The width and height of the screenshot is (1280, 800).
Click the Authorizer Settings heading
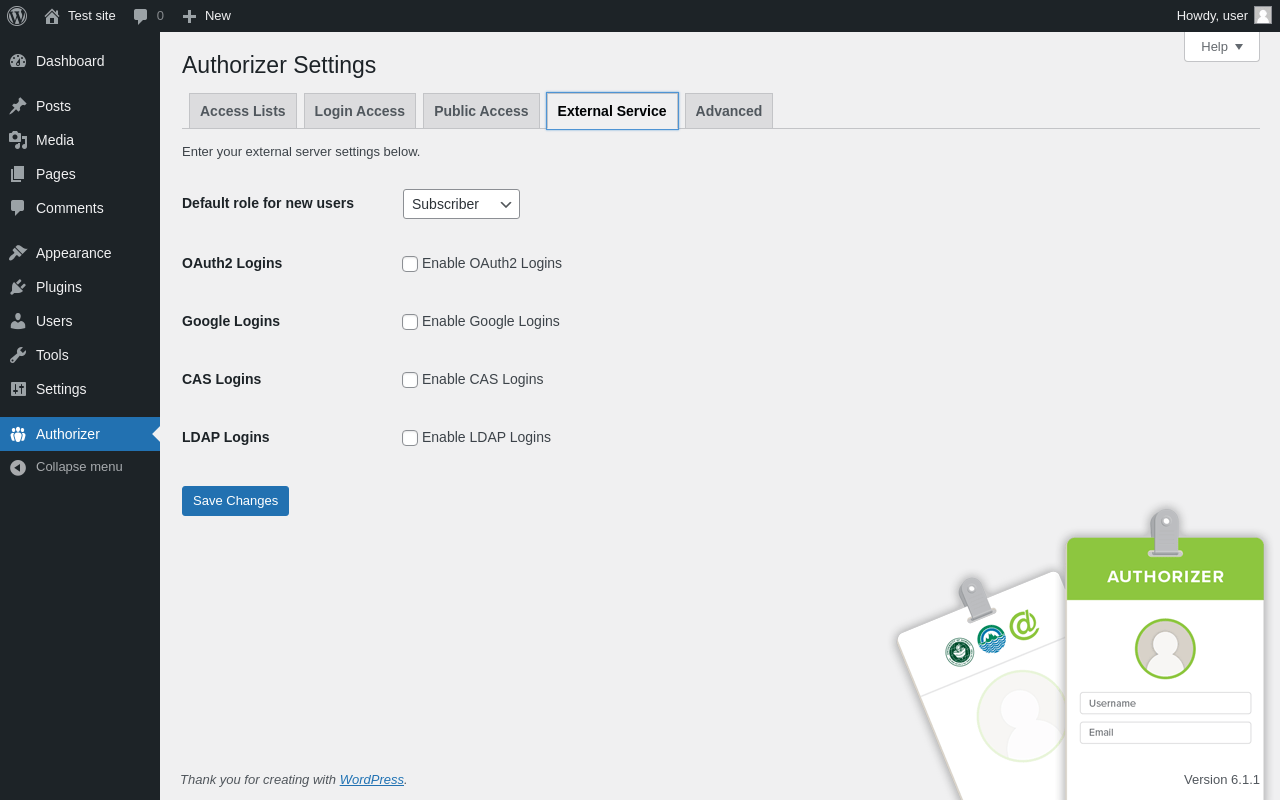point(279,65)
